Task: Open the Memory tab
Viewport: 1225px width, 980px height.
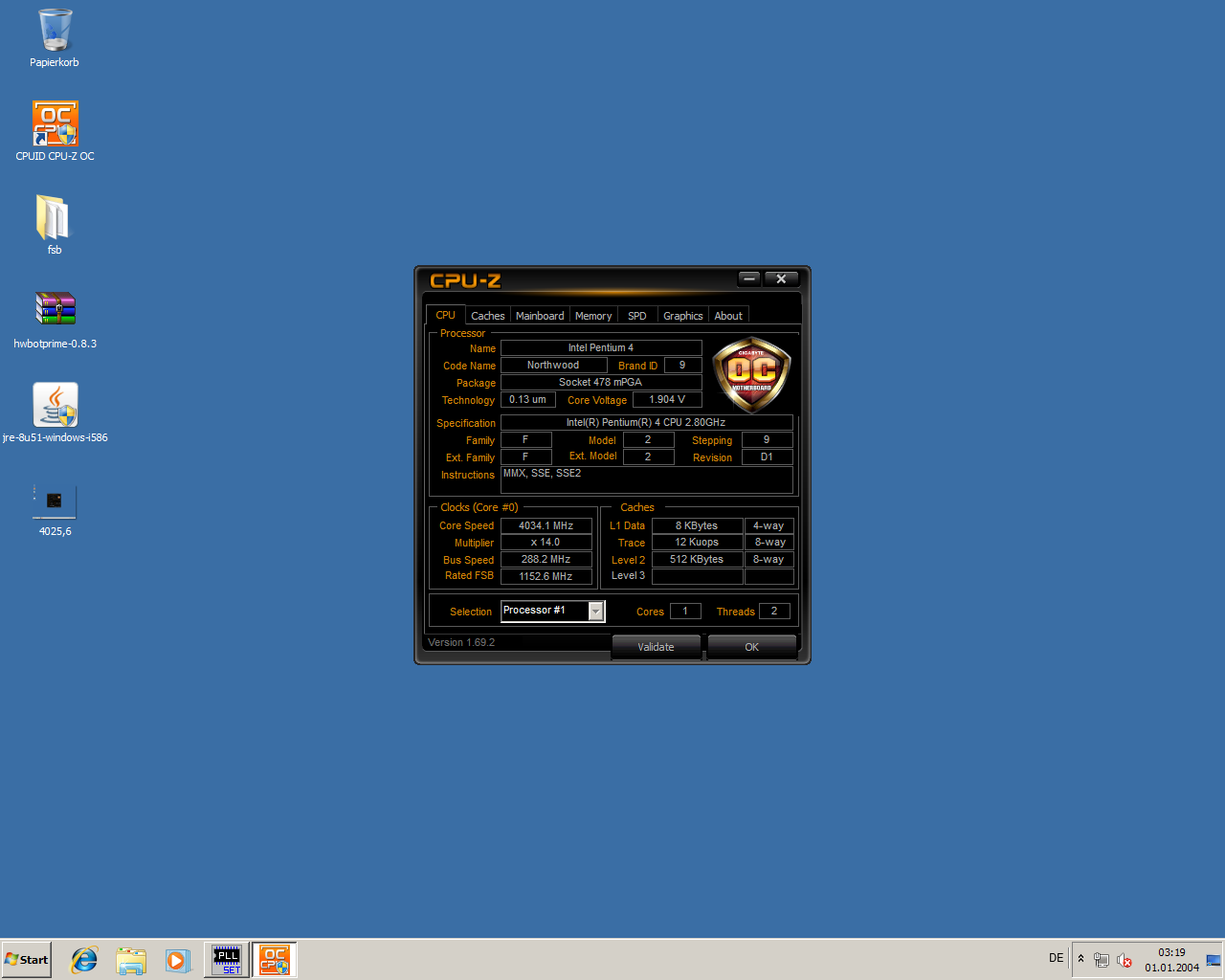Action: pos(593,316)
